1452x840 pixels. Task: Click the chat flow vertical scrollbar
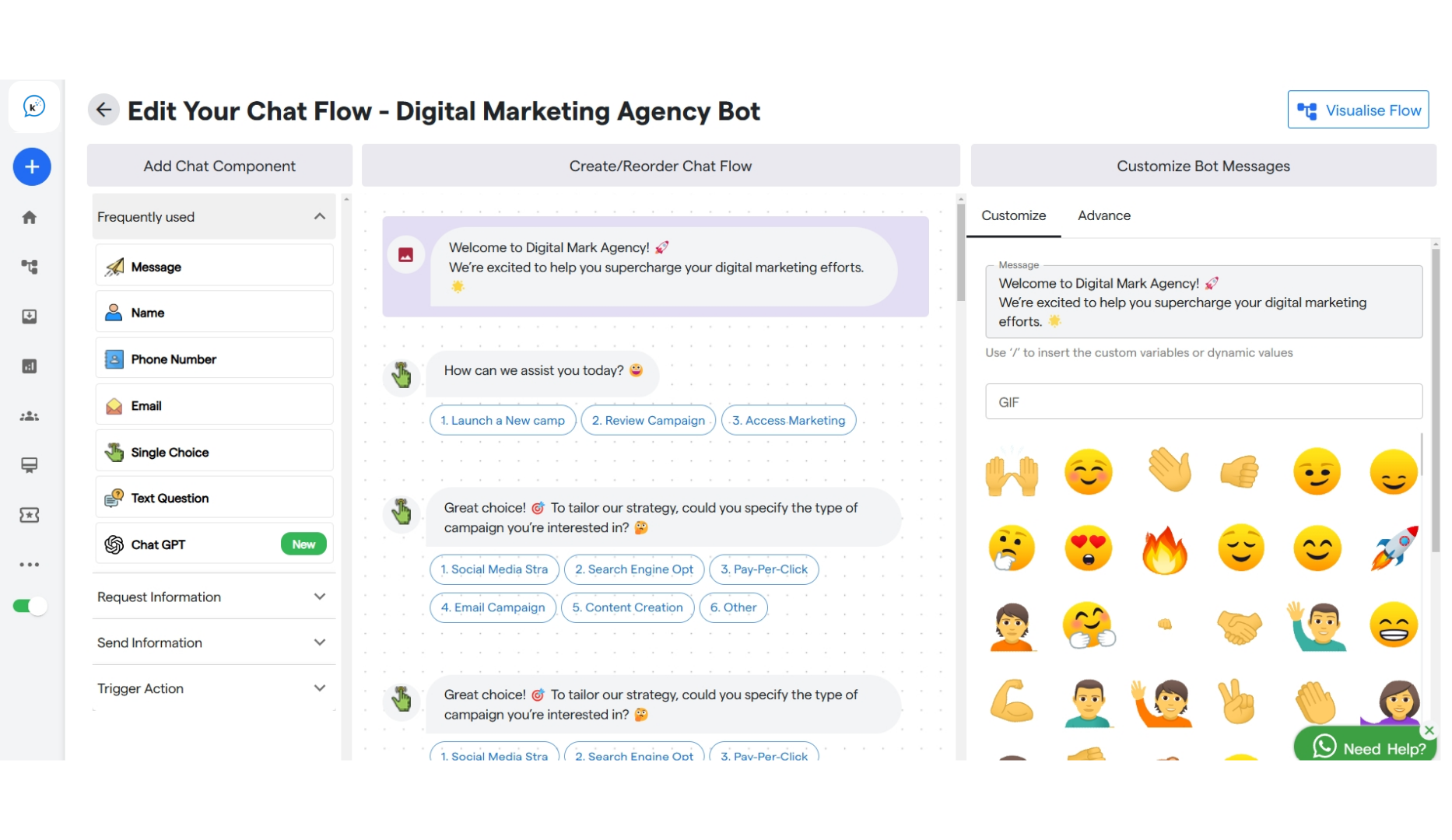[961, 253]
